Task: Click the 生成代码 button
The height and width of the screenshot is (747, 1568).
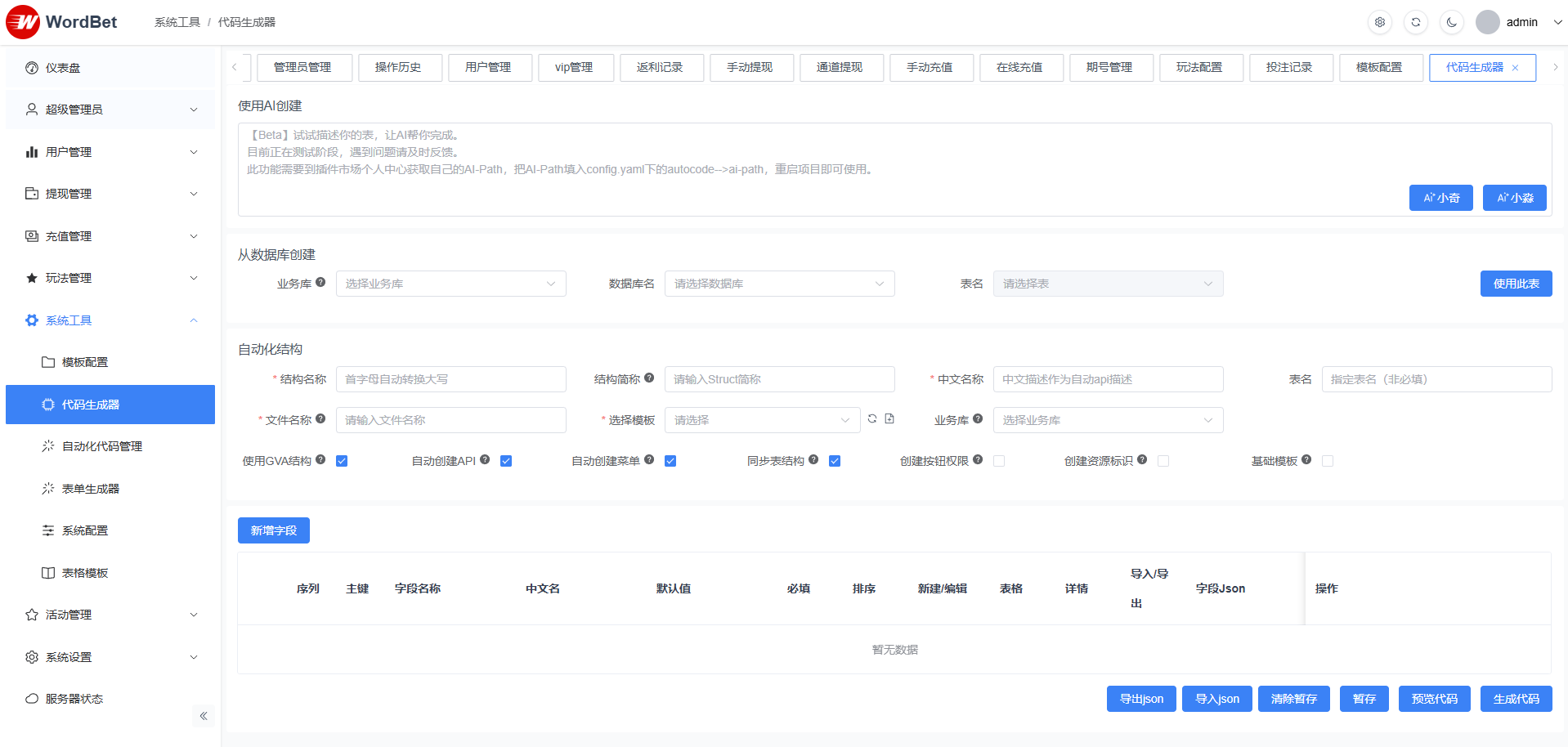Action: (x=1516, y=699)
